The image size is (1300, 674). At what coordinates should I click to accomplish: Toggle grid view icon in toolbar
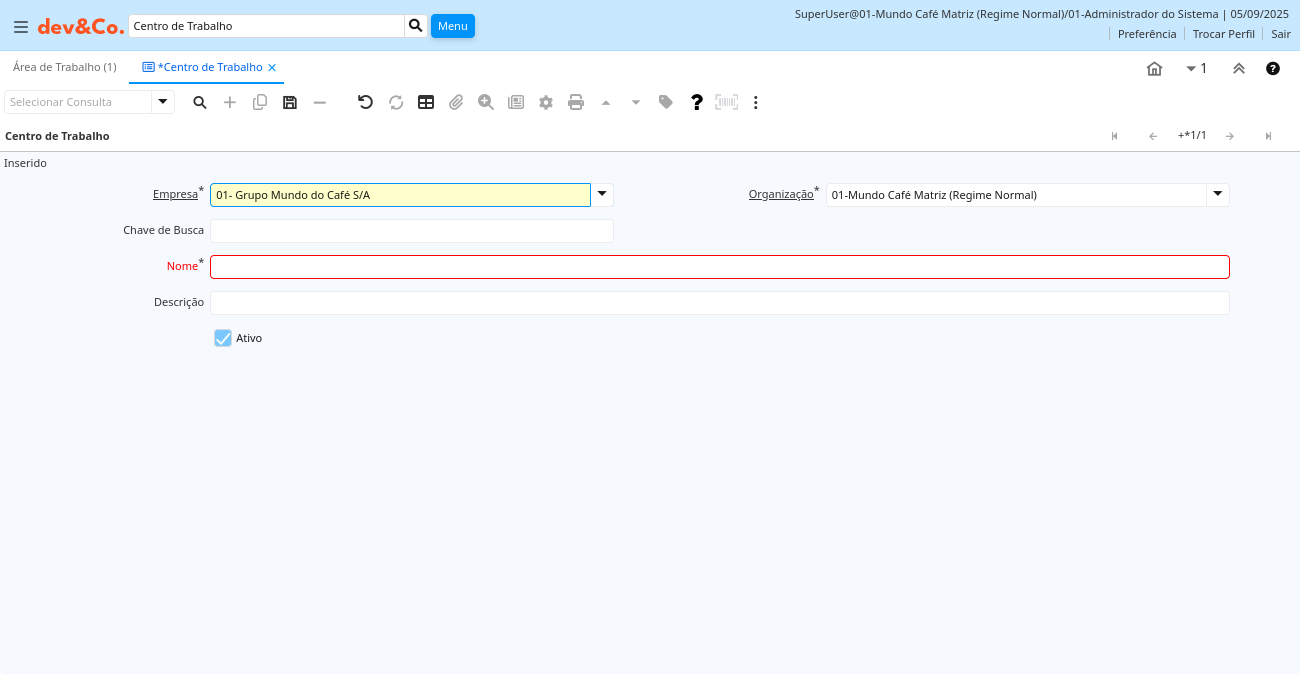(x=426, y=102)
